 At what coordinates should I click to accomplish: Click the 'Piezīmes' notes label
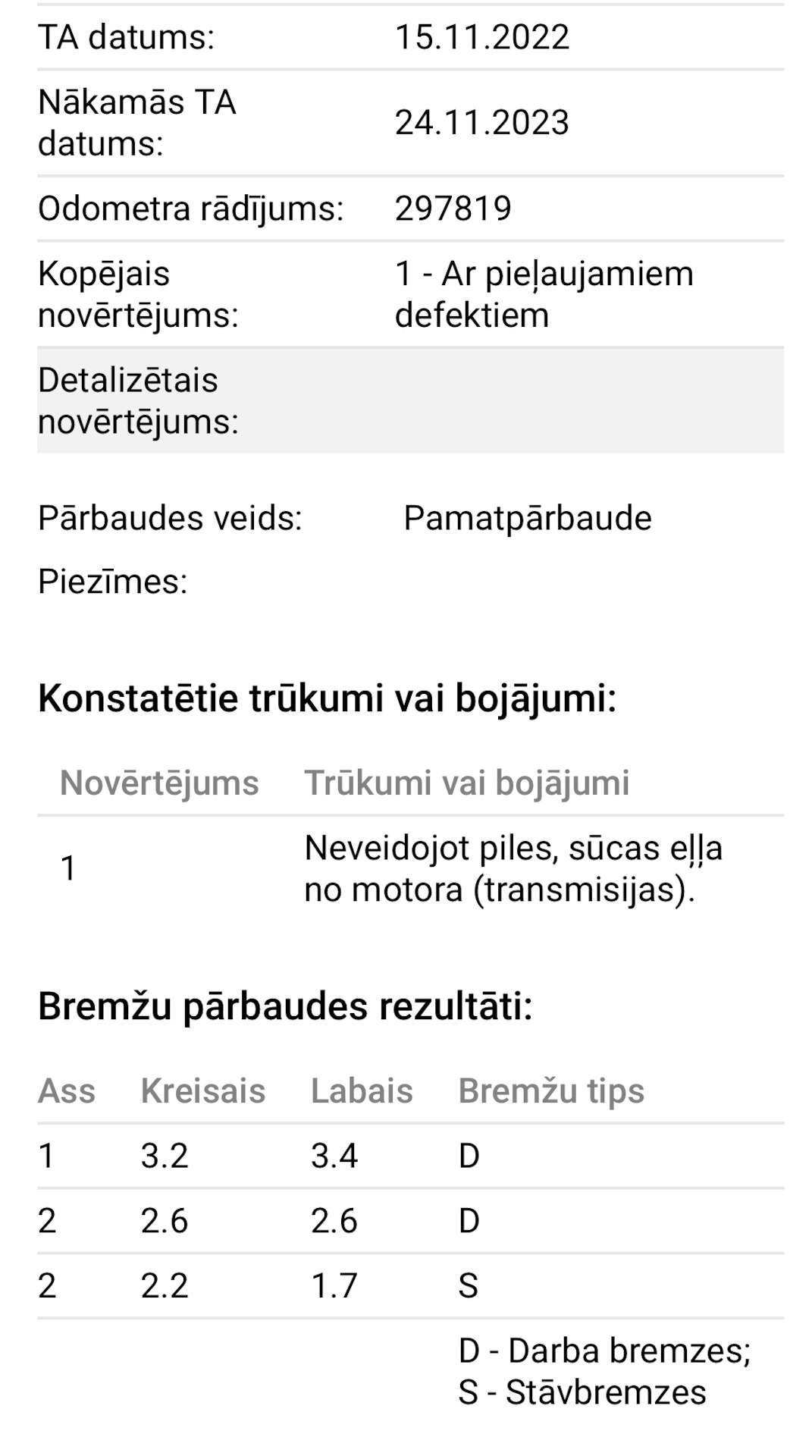(x=112, y=582)
